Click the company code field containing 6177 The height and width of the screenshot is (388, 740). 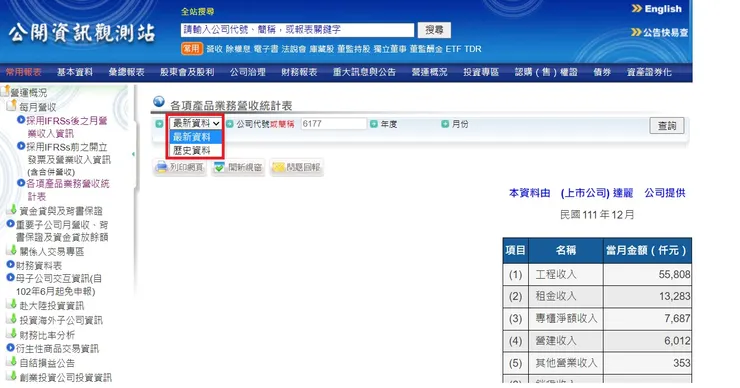point(334,124)
